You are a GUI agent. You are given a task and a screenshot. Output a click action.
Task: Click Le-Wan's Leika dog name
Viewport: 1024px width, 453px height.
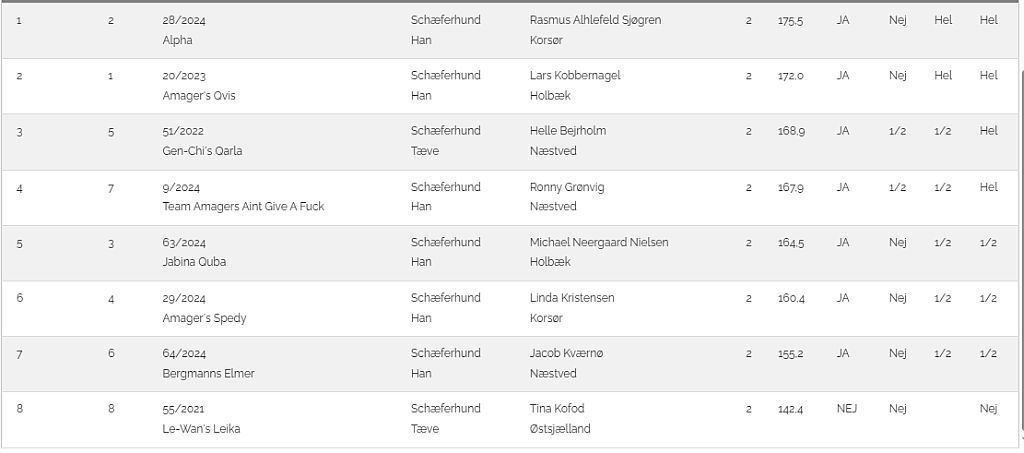(x=201, y=429)
